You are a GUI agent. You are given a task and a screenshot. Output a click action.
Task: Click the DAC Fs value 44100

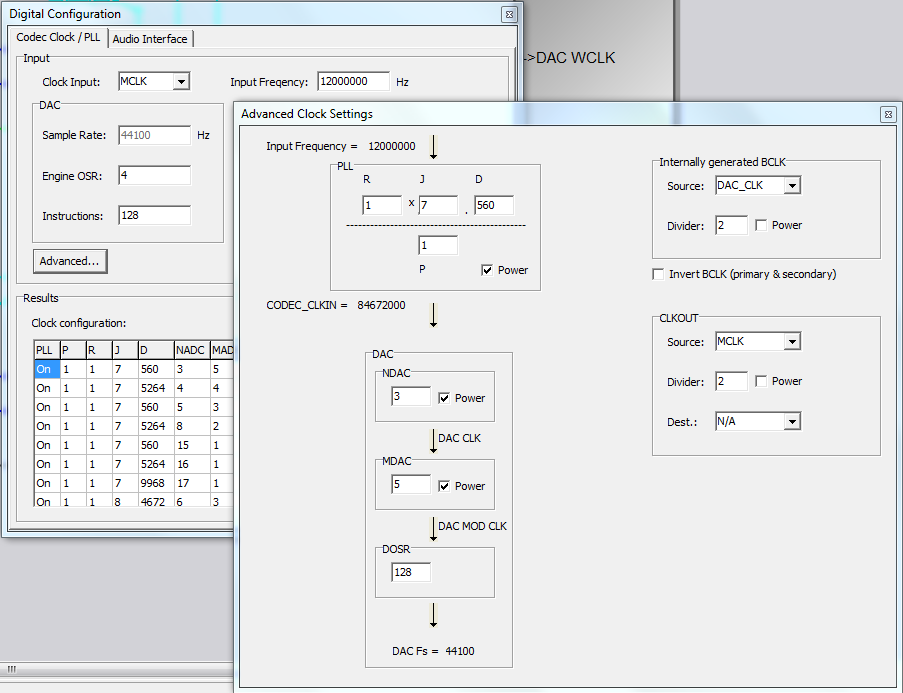pos(460,652)
